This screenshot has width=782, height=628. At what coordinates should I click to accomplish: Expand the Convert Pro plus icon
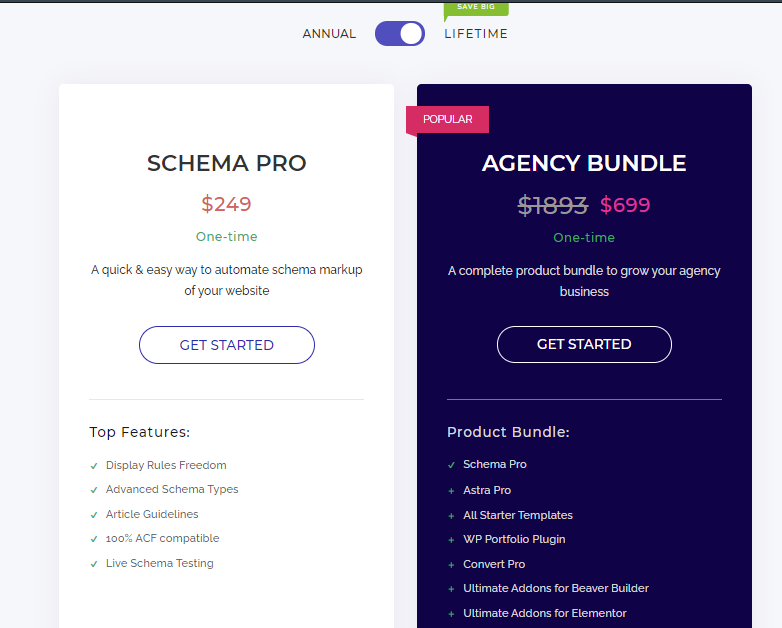tap(452, 565)
